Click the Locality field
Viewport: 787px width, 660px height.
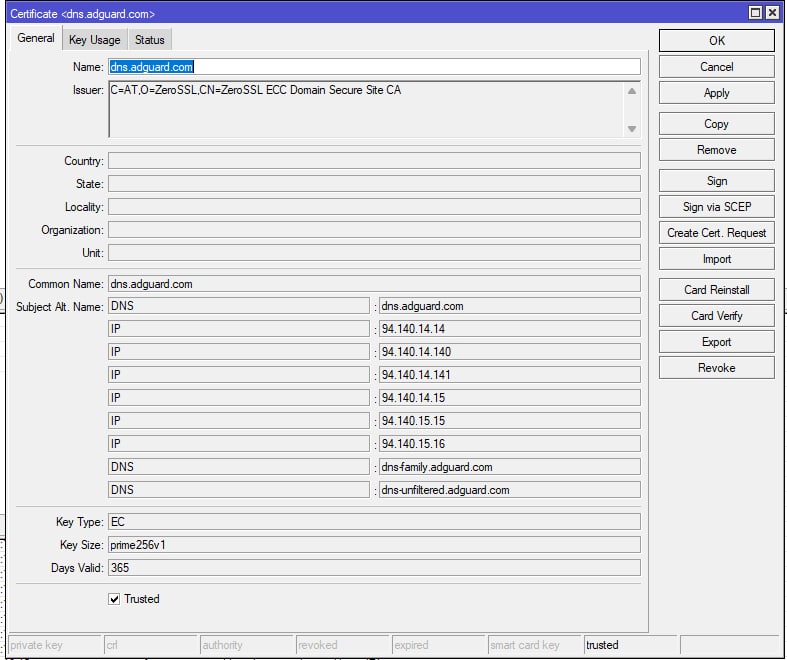[x=374, y=207]
